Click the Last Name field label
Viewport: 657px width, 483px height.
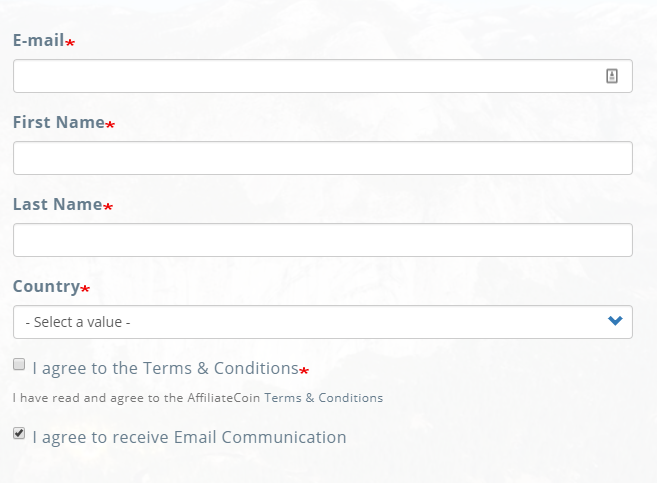tap(57, 204)
